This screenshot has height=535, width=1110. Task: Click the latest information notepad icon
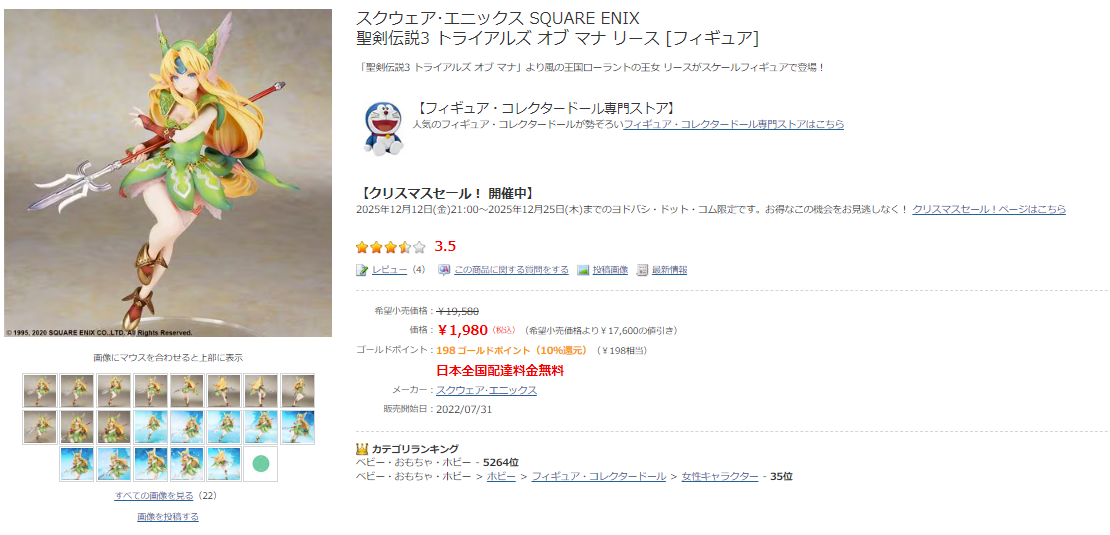[643, 270]
